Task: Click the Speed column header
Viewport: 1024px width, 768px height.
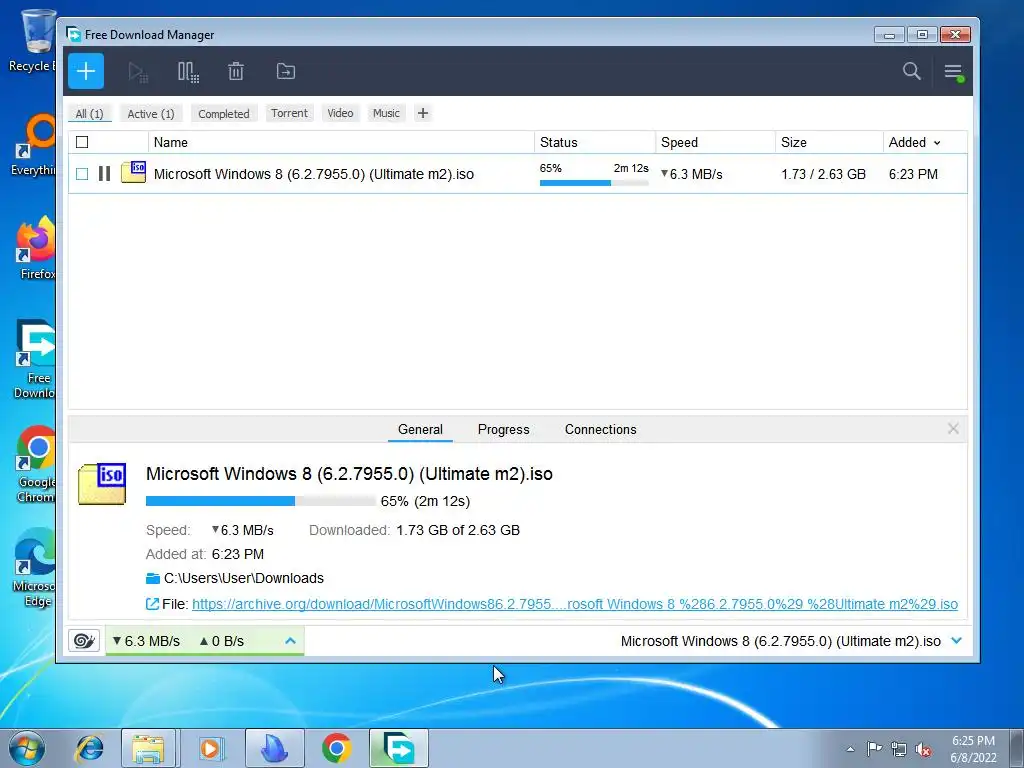Action: (x=715, y=142)
